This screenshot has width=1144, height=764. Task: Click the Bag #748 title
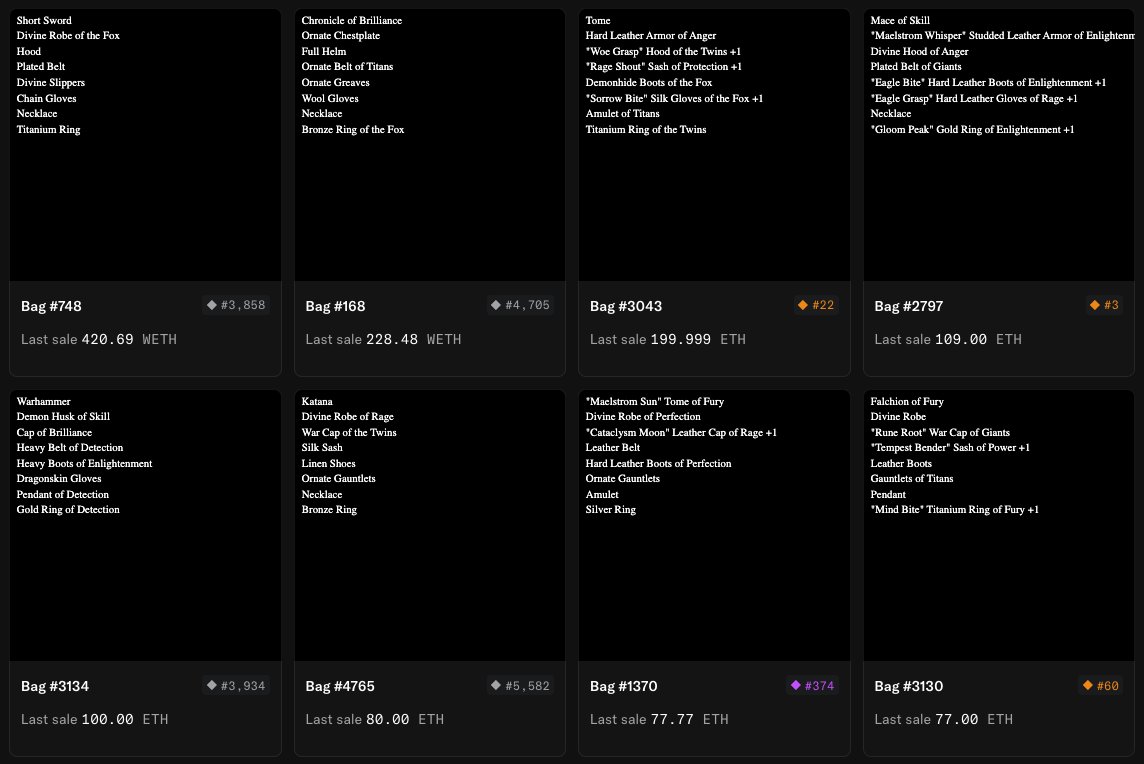(51, 306)
